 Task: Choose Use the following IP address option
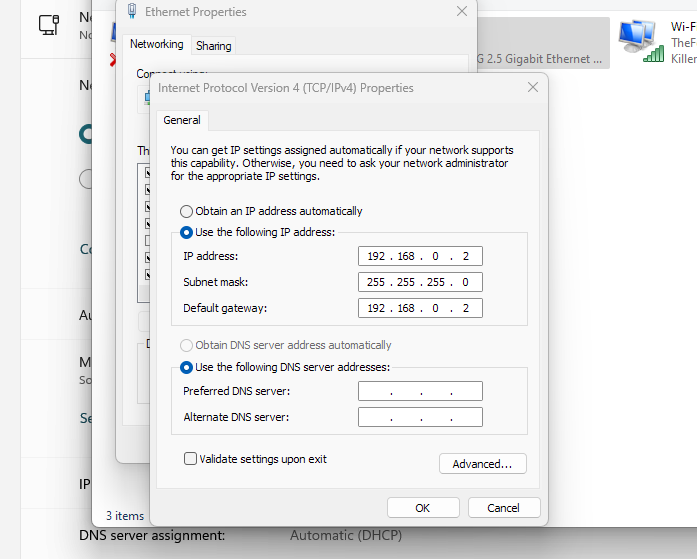click(x=186, y=232)
